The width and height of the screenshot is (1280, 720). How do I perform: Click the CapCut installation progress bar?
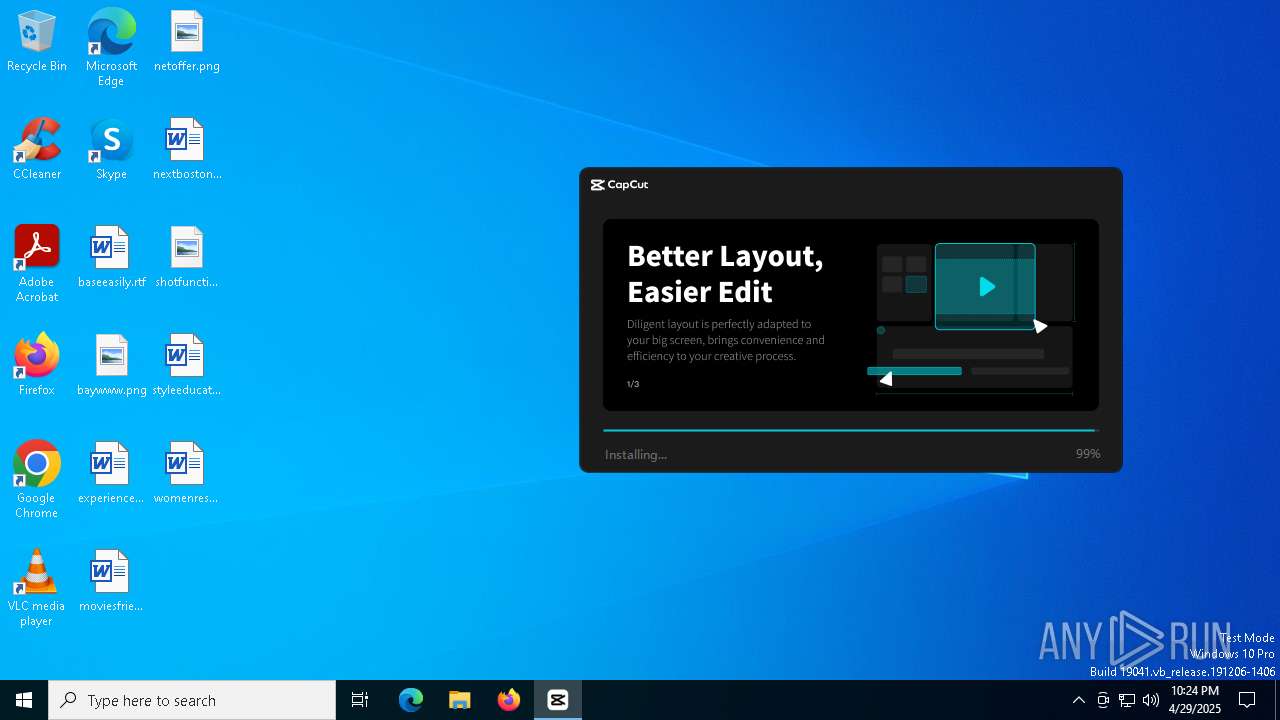(851, 431)
